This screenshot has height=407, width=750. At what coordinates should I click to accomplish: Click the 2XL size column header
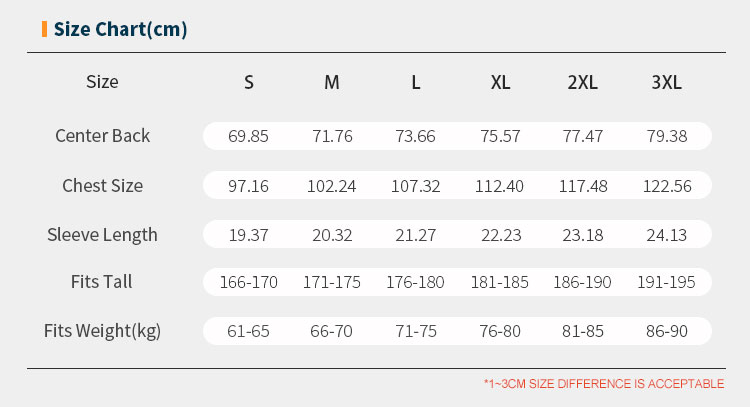pos(583,82)
